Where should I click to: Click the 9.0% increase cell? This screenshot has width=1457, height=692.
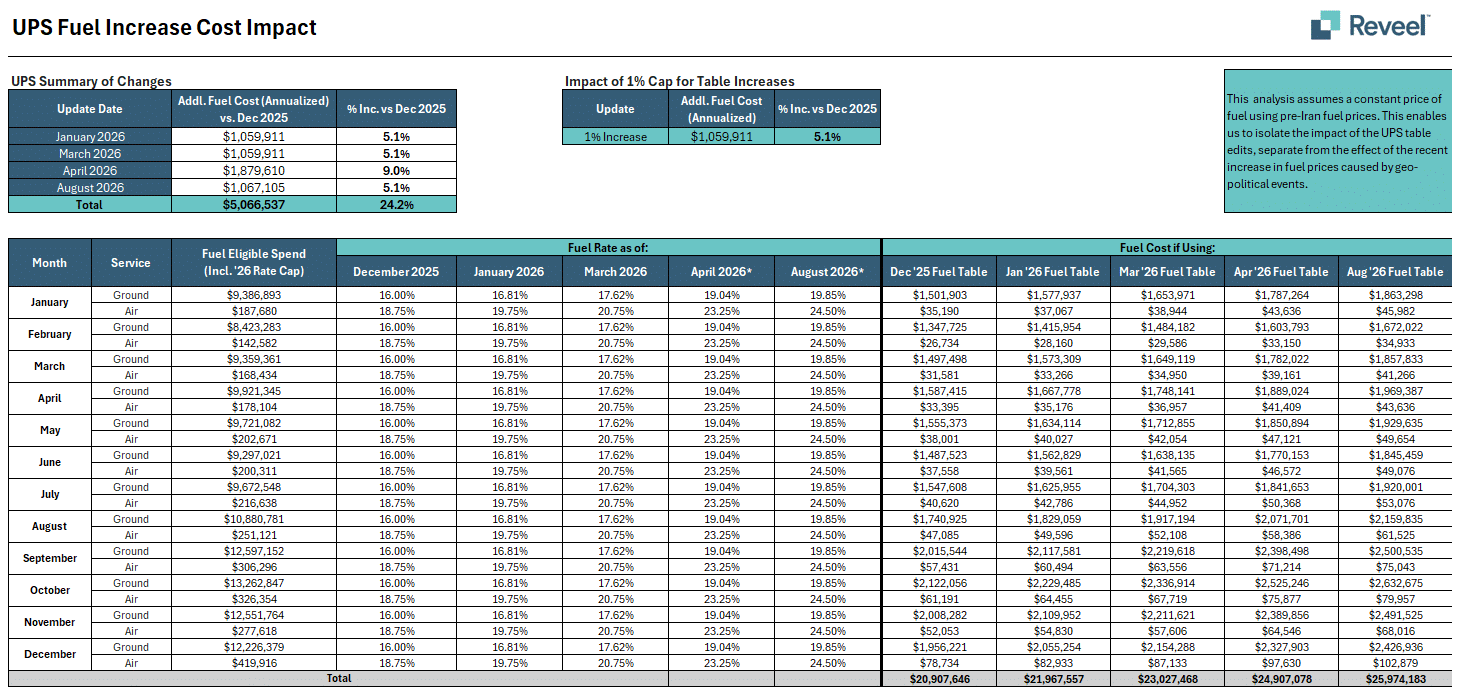click(396, 171)
